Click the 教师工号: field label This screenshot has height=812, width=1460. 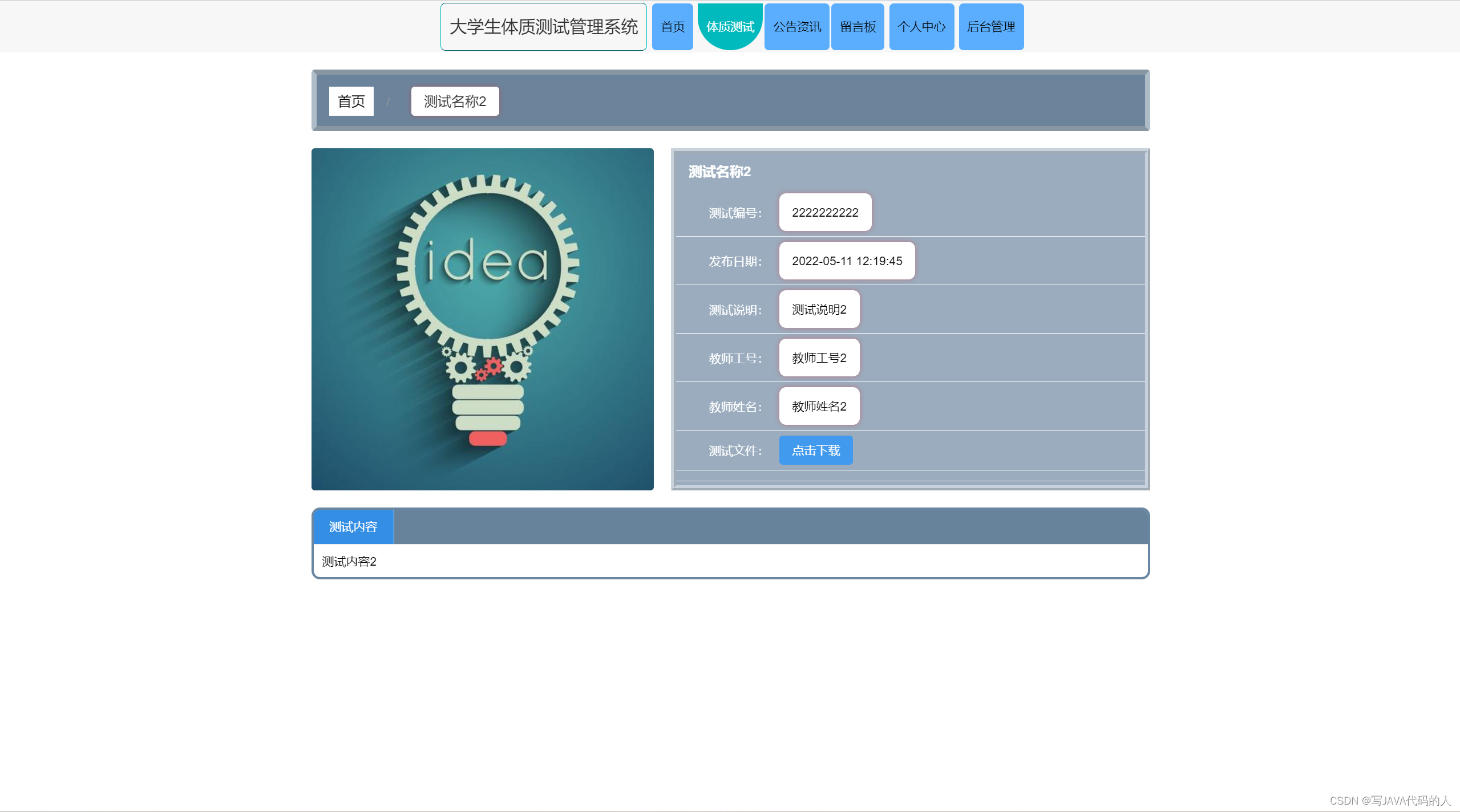pos(735,358)
